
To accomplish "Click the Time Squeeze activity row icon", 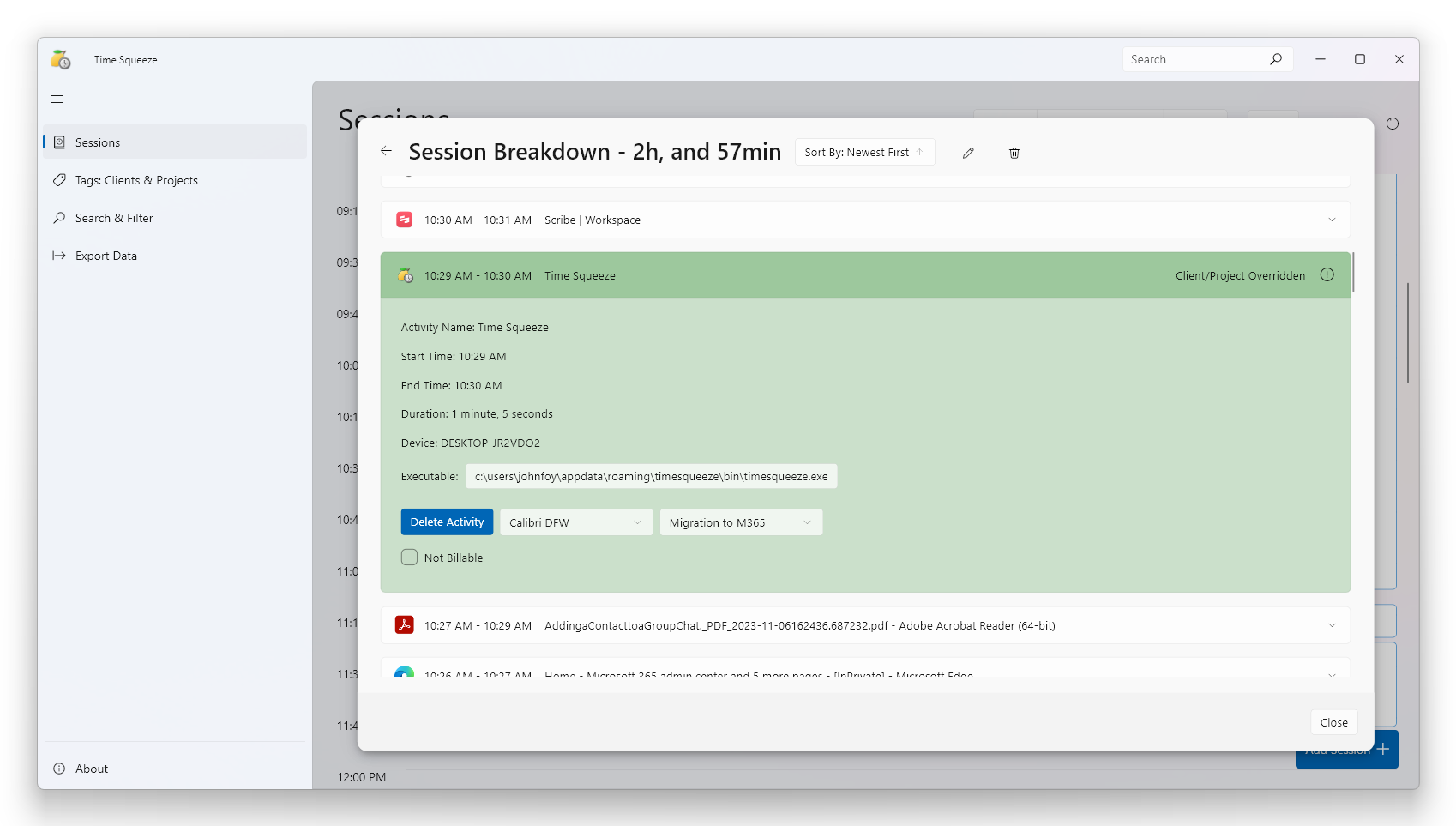I will 406,275.
